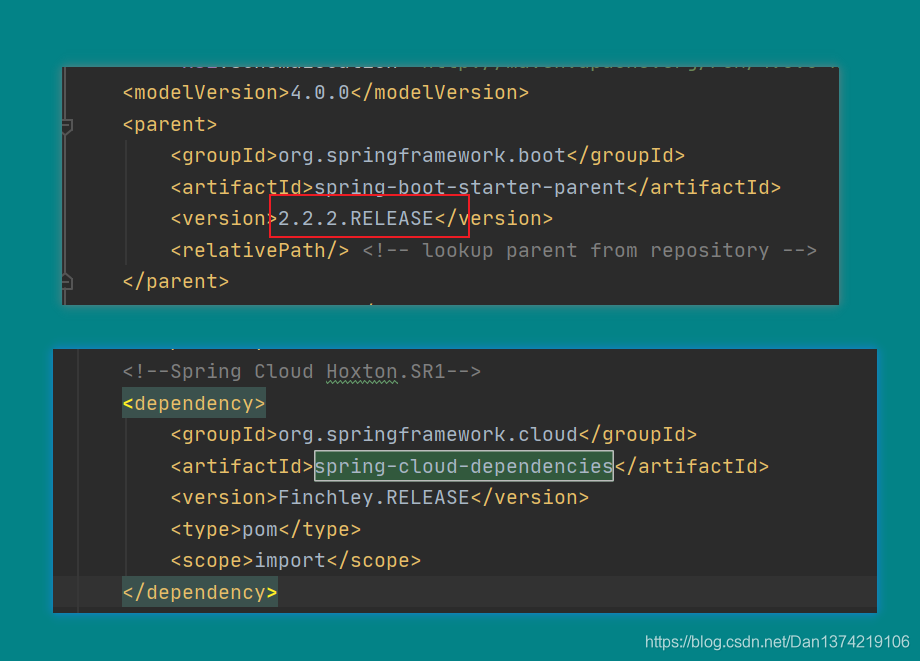Click the import scope line
This screenshot has width=920, height=661.
point(296,561)
